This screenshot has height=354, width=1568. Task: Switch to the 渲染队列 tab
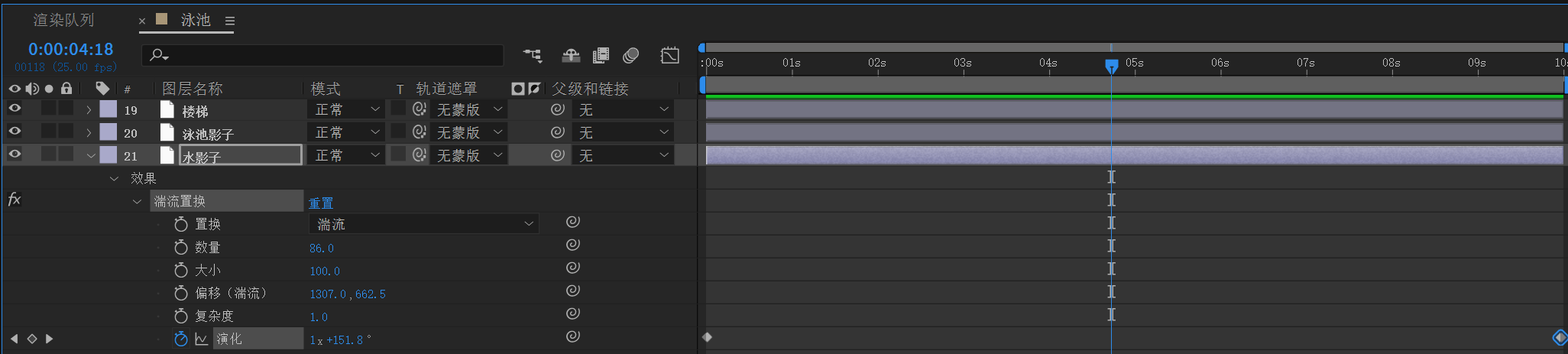pyautogui.click(x=64, y=20)
